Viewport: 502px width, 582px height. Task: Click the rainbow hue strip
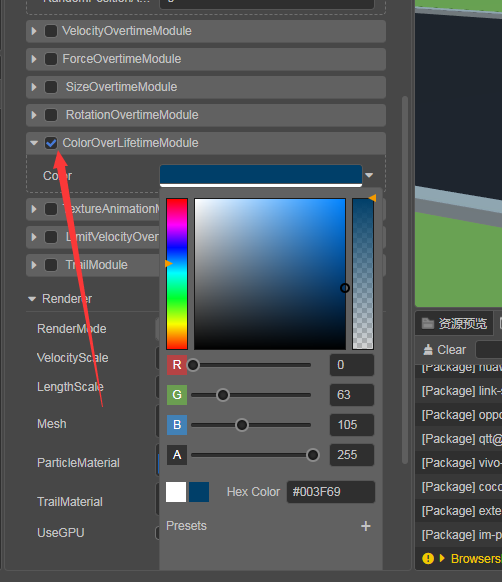tap(177, 274)
